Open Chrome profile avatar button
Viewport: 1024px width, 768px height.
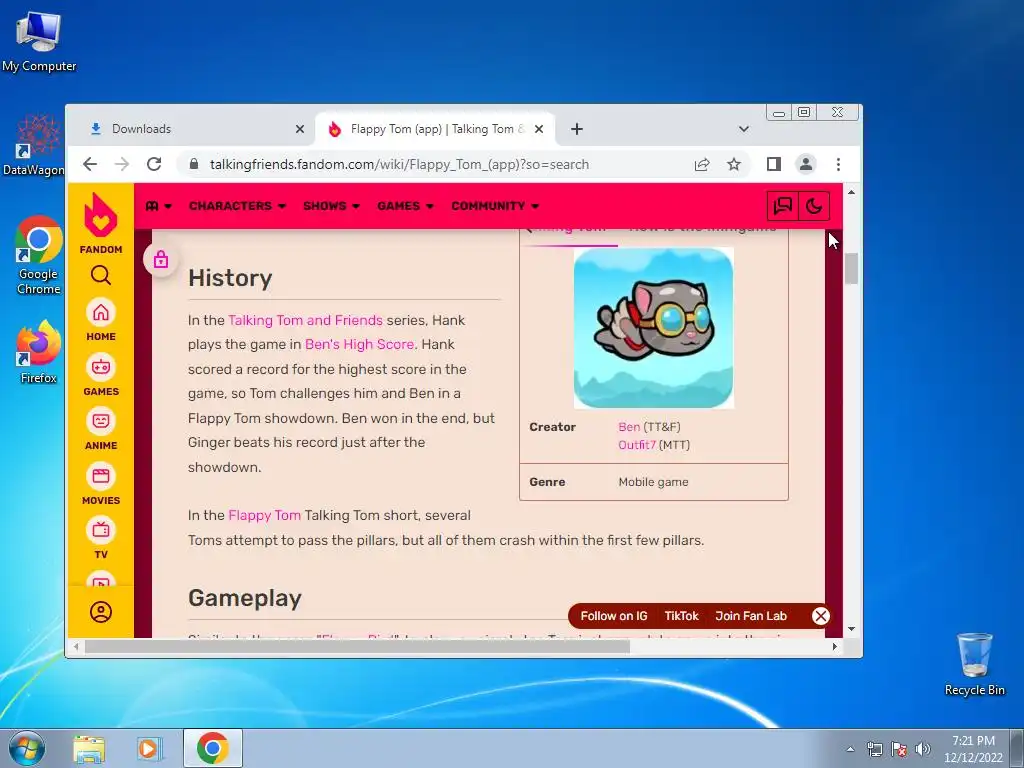click(806, 164)
